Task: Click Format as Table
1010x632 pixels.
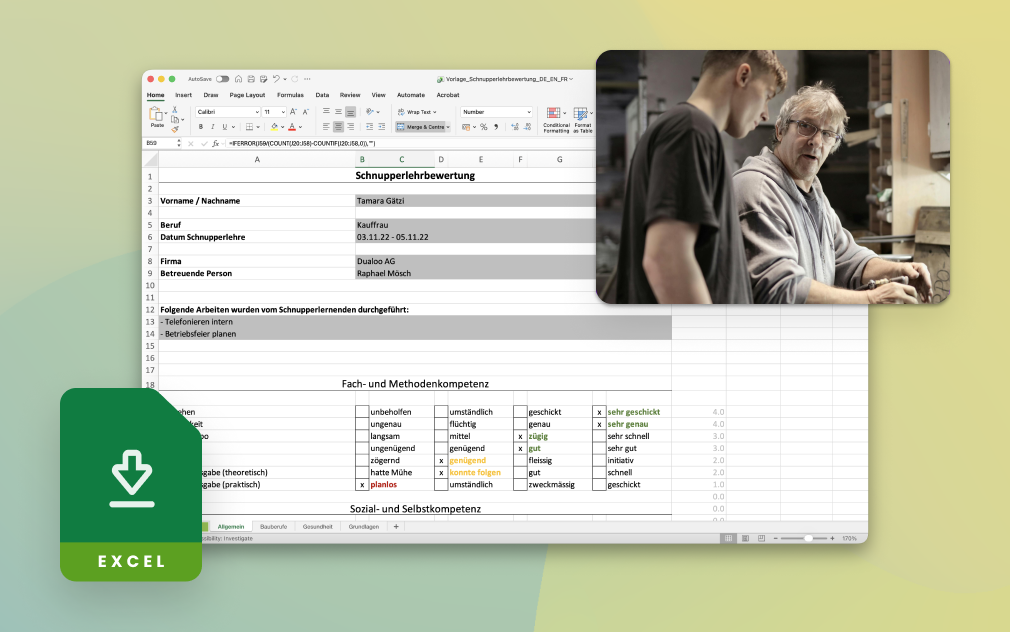Action: coord(583,120)
